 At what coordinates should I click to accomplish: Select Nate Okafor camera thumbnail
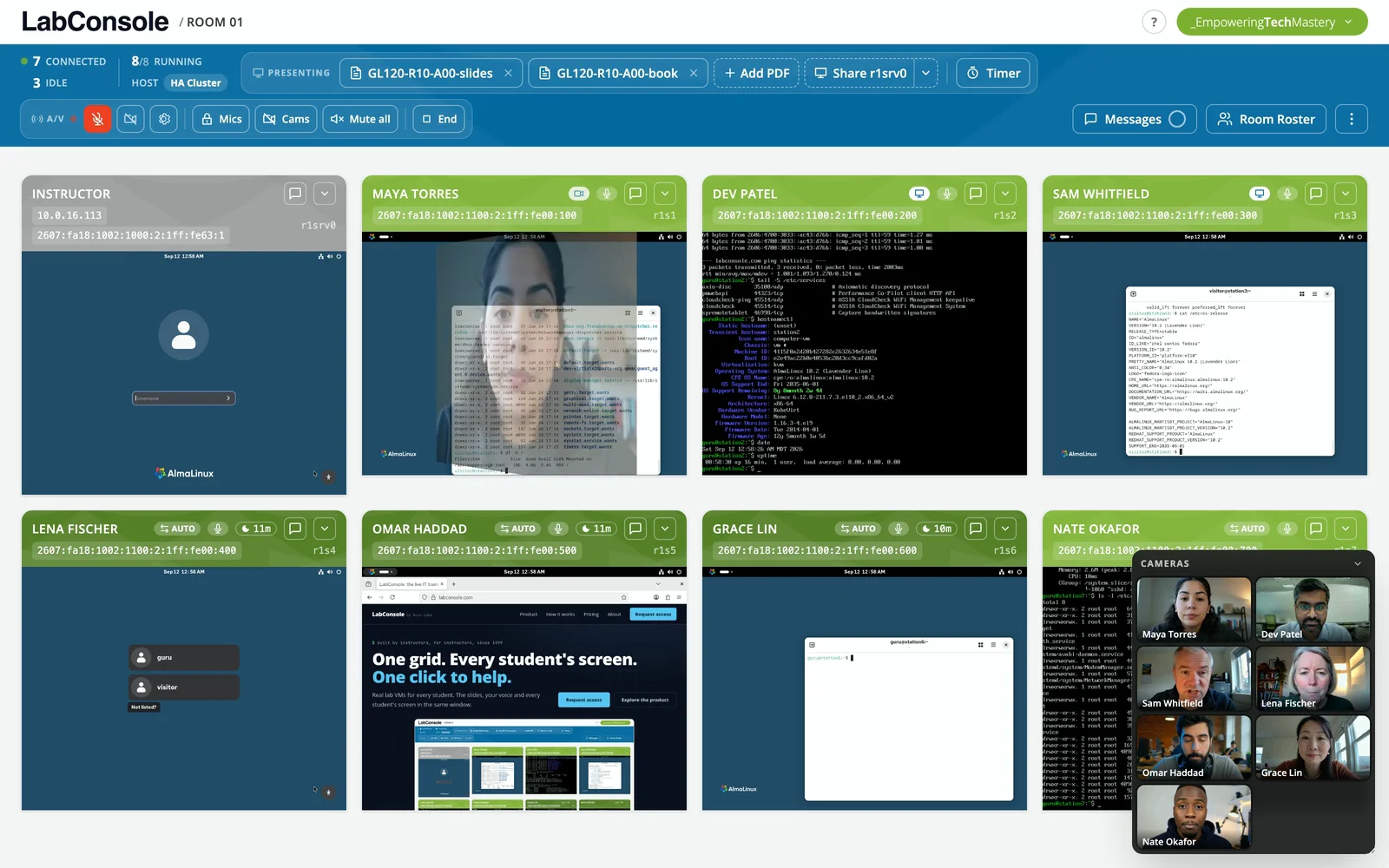click(1195, 817)
